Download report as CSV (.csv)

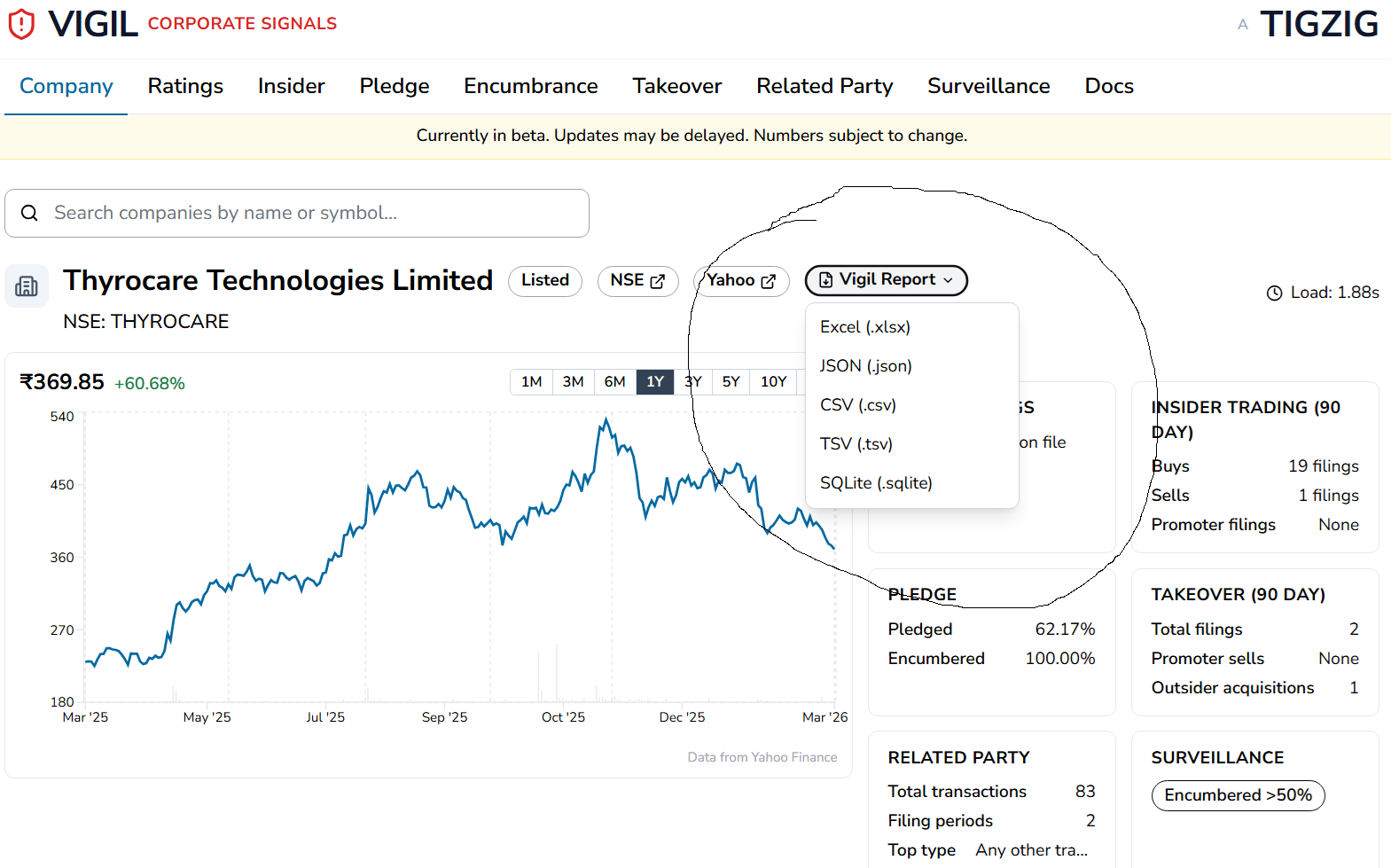(911, 405)
